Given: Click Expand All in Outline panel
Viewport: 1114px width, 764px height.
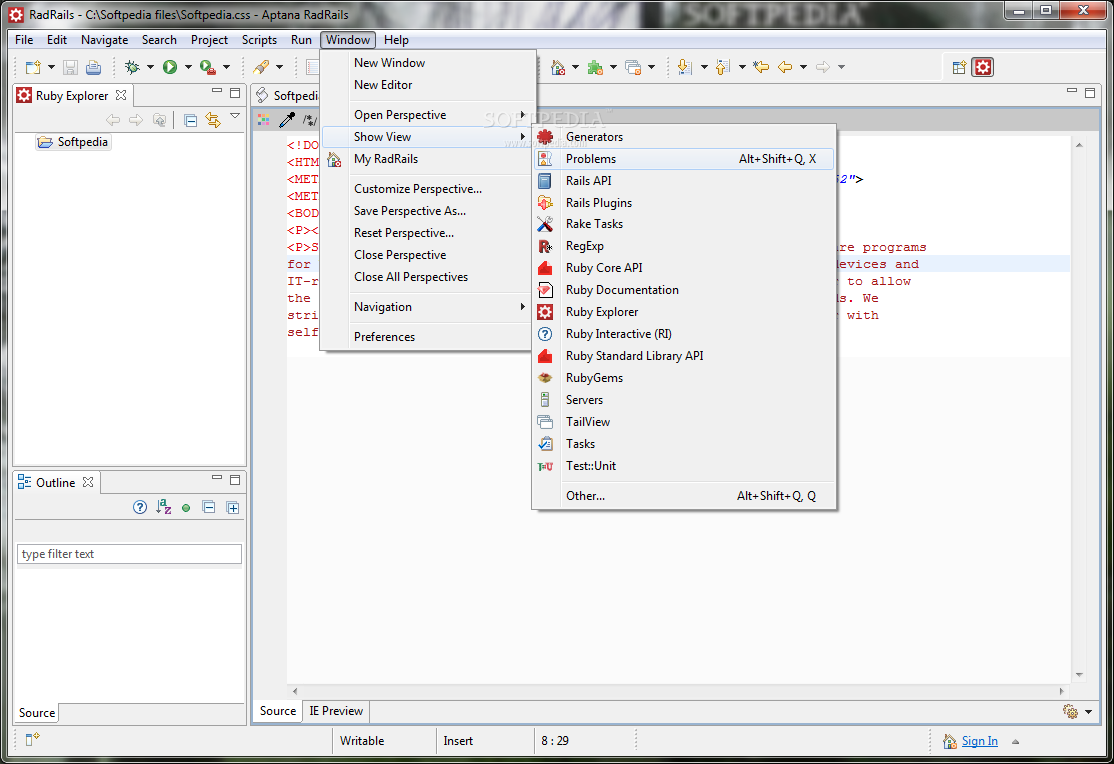Looking at the screenshot, I should click(x=232, y=507).
